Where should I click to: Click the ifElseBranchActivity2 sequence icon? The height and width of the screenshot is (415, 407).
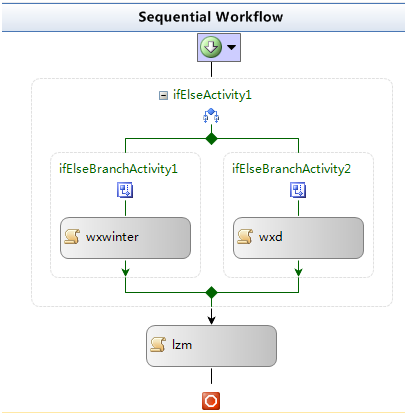pyautogui.click(x=298, y=190)
